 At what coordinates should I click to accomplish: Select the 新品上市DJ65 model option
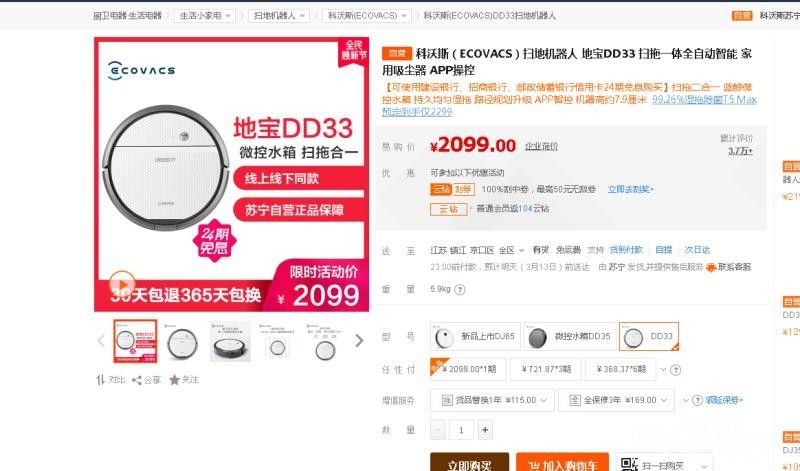[x=475, y=336]
